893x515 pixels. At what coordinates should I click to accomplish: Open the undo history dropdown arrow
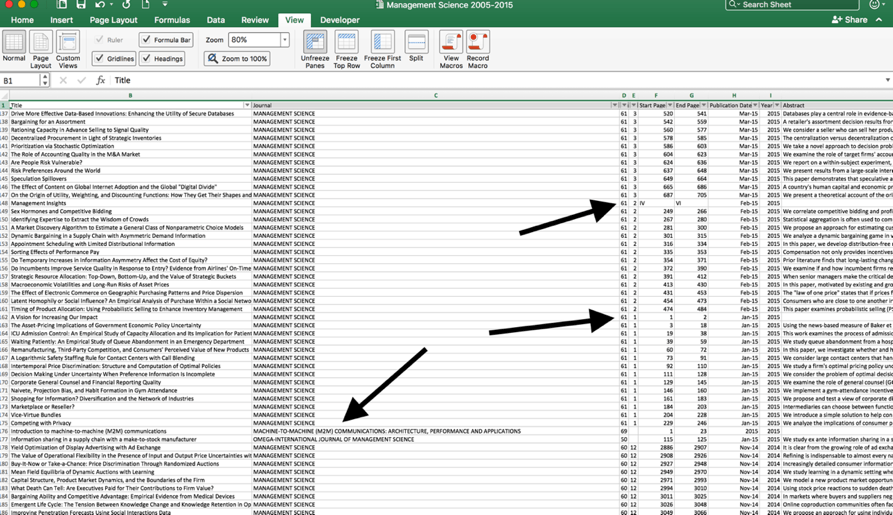110,5
